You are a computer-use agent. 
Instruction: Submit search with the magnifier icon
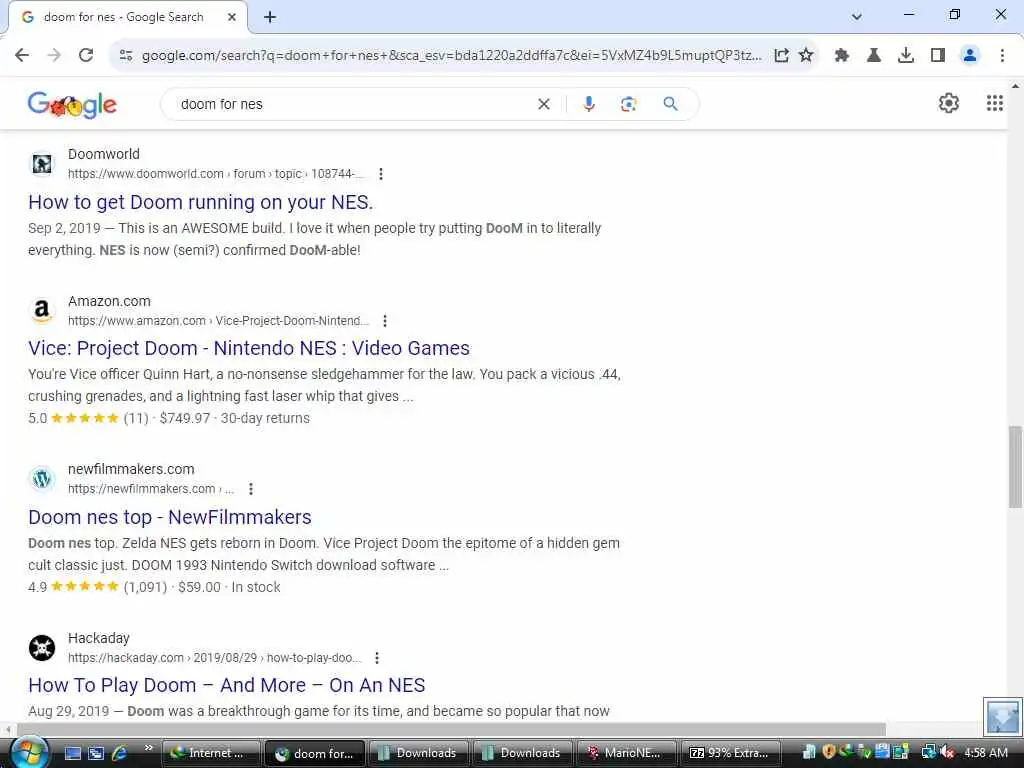tap(670, 104)
